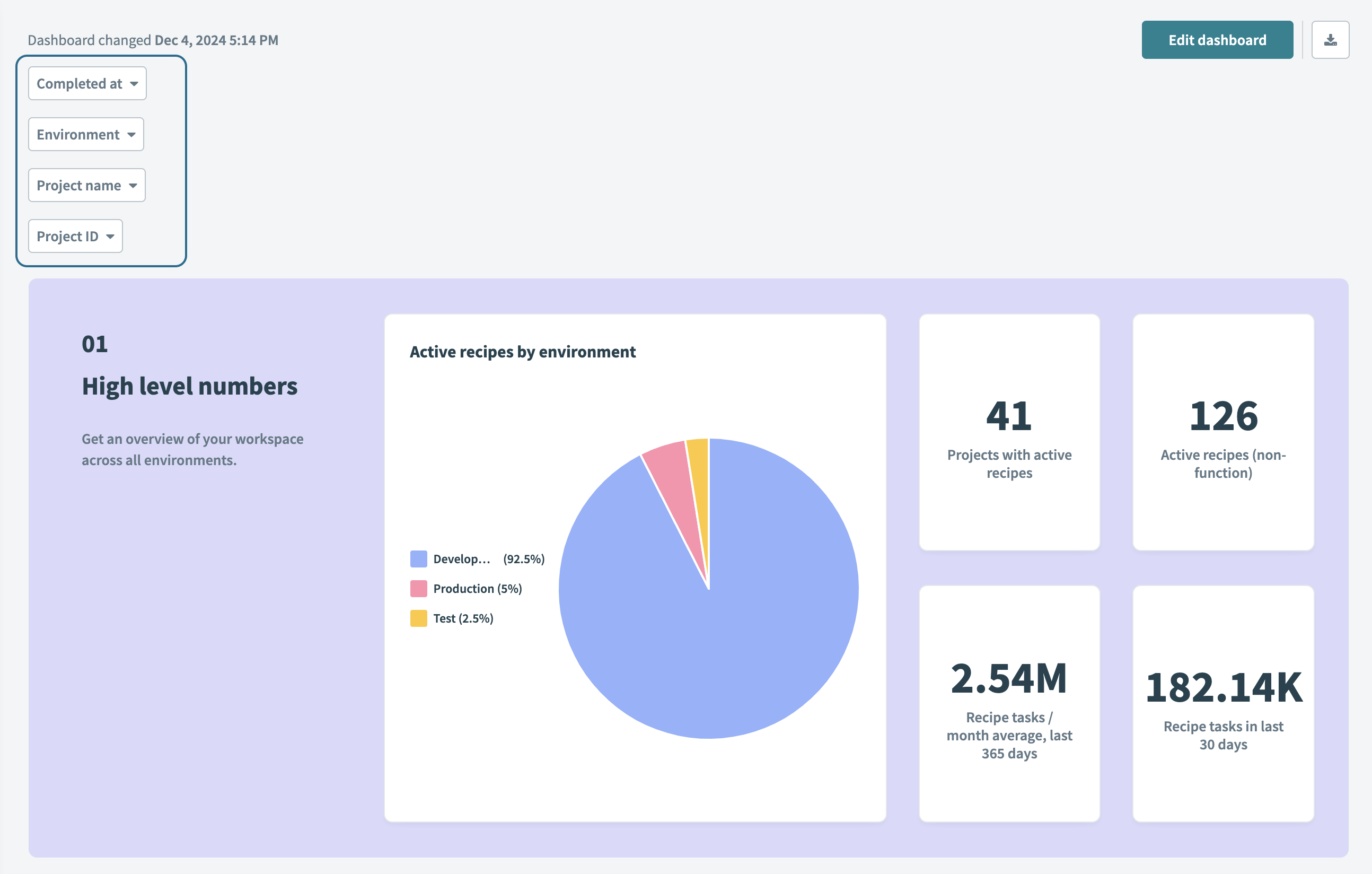
Task: Select the Test legend color swatch
Action: 418,618
